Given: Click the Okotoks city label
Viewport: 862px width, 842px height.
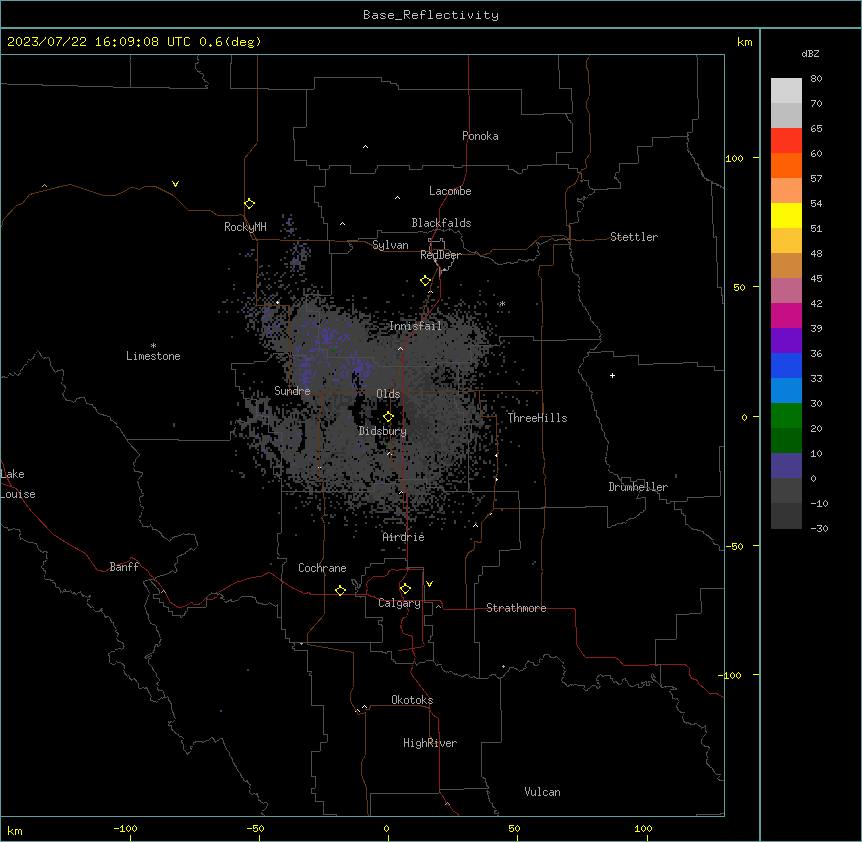Looking at the screenshot, I should [412, 700].
